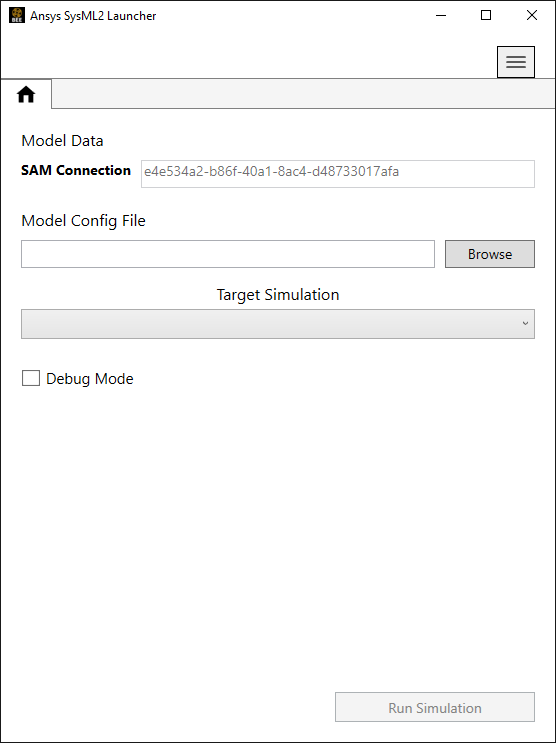Viewport: 556px width, 743px height.
Task: Click the Model Config File label
Action: pos(83,221)
